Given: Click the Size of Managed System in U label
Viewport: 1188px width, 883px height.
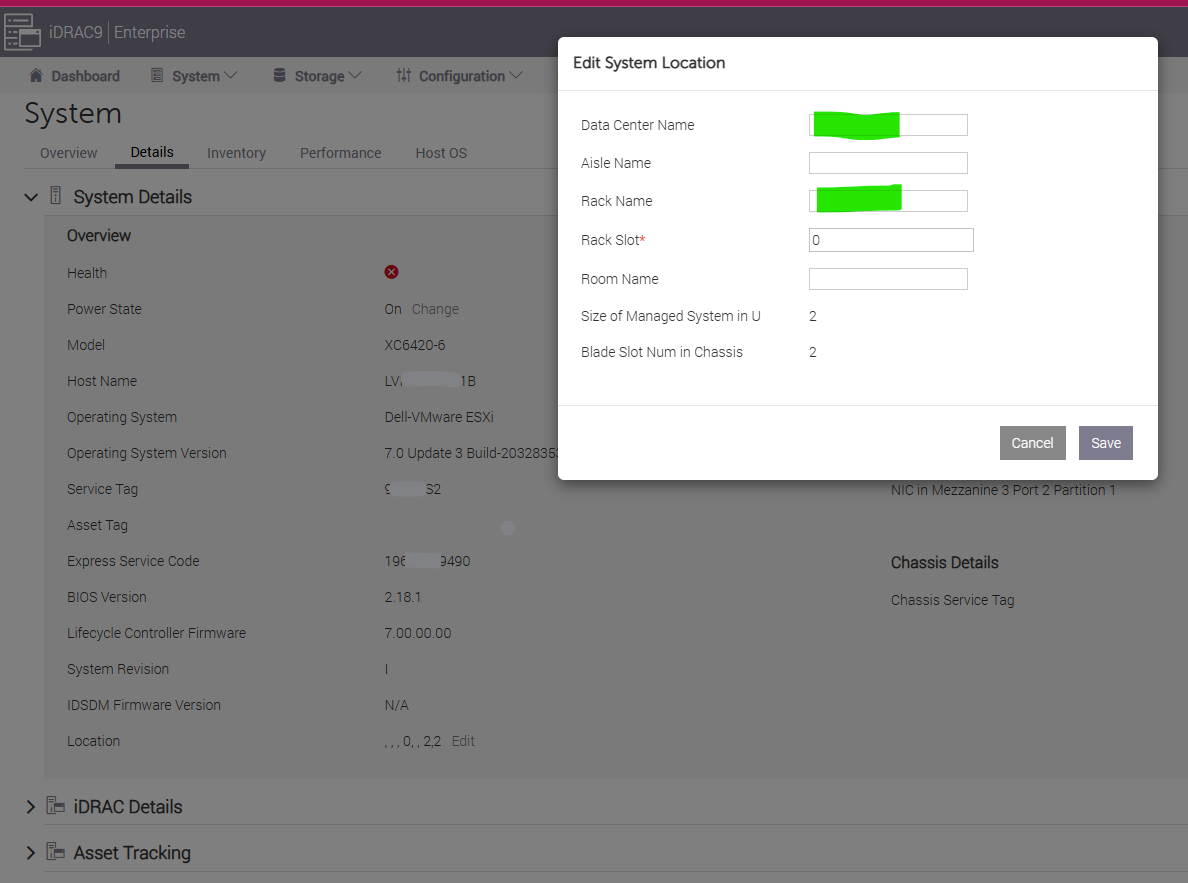Looking at the screenshot, I should [x=671, y=316].
